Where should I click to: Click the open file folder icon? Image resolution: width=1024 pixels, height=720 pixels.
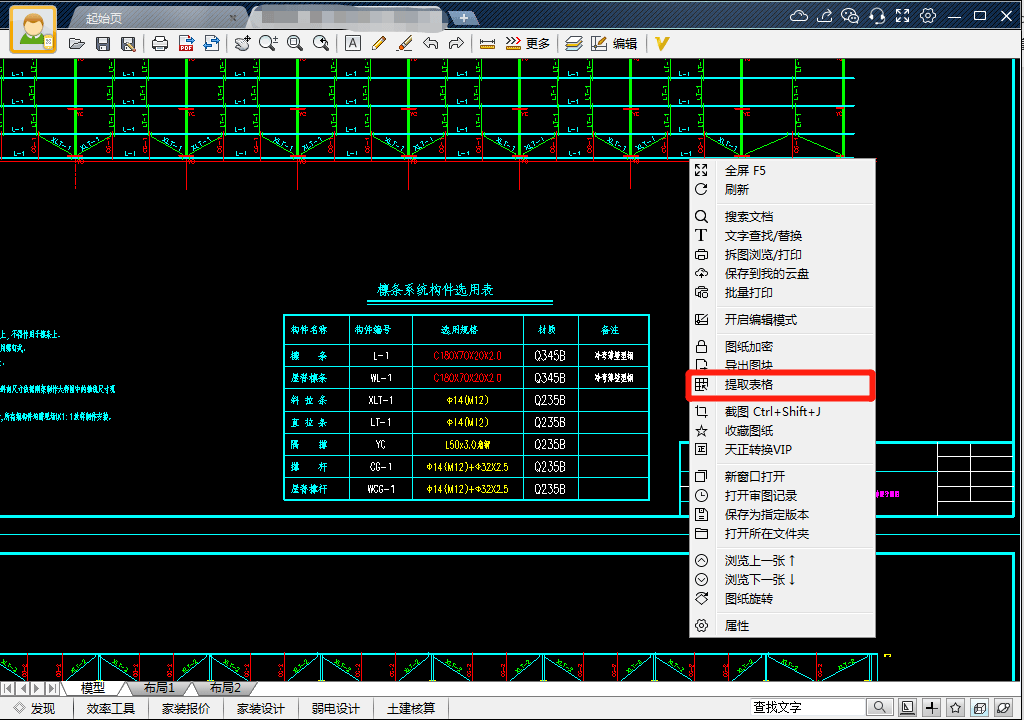click(76, 43)
